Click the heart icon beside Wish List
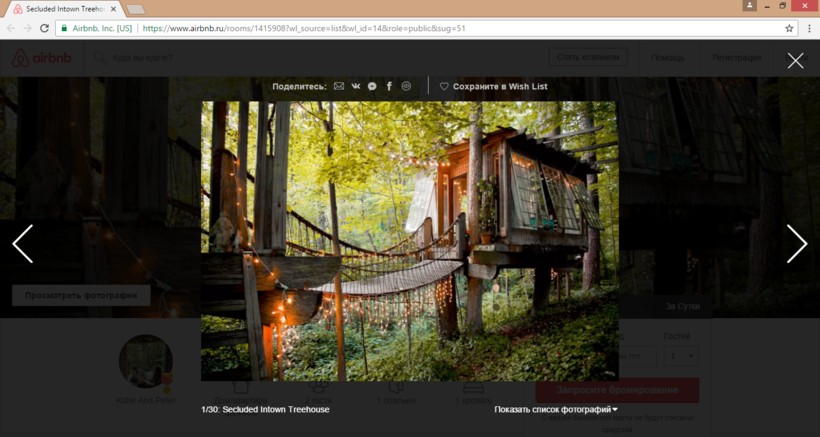 [444, 86]
